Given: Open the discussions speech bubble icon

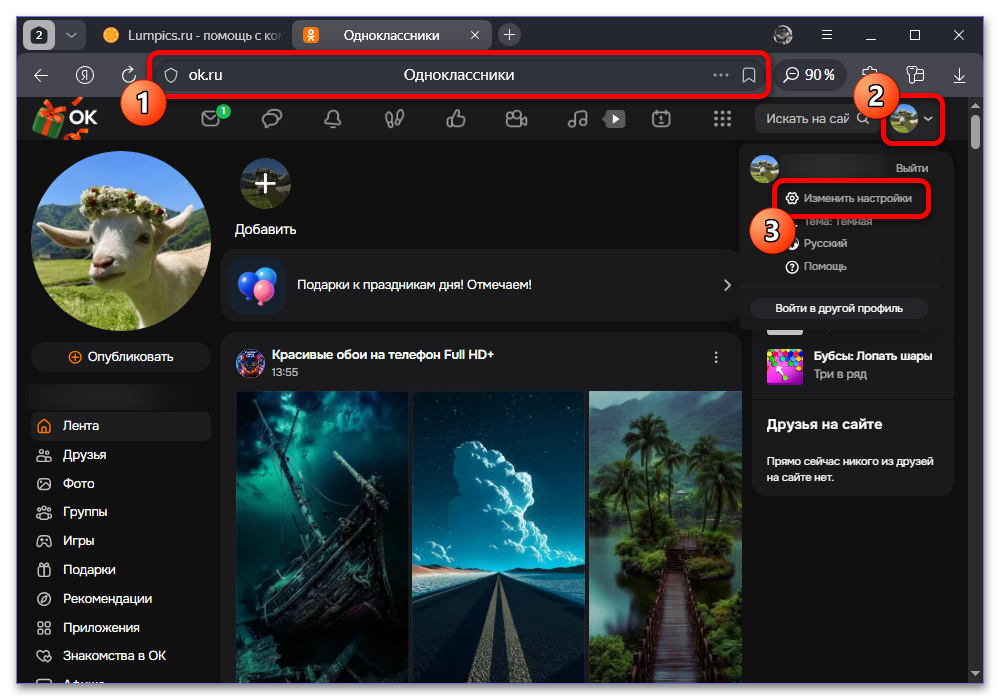Looking at the screenshot, I should [272, 119].
